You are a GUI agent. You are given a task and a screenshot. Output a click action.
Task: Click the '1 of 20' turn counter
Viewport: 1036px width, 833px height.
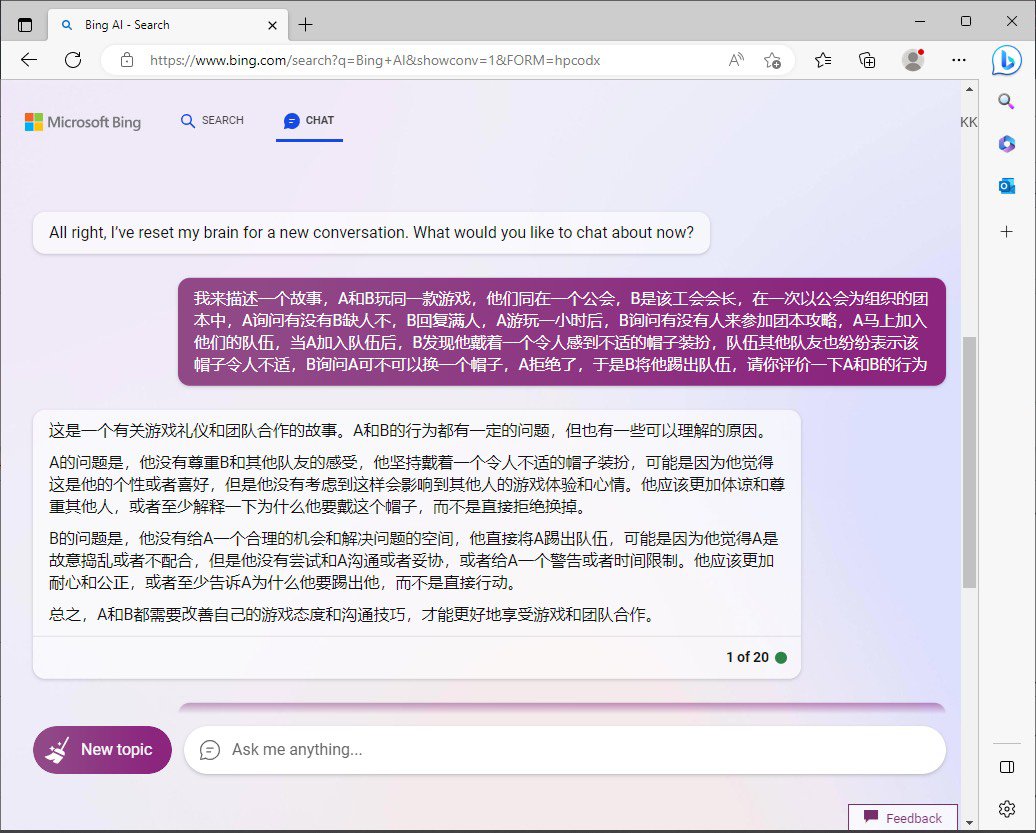747,657
